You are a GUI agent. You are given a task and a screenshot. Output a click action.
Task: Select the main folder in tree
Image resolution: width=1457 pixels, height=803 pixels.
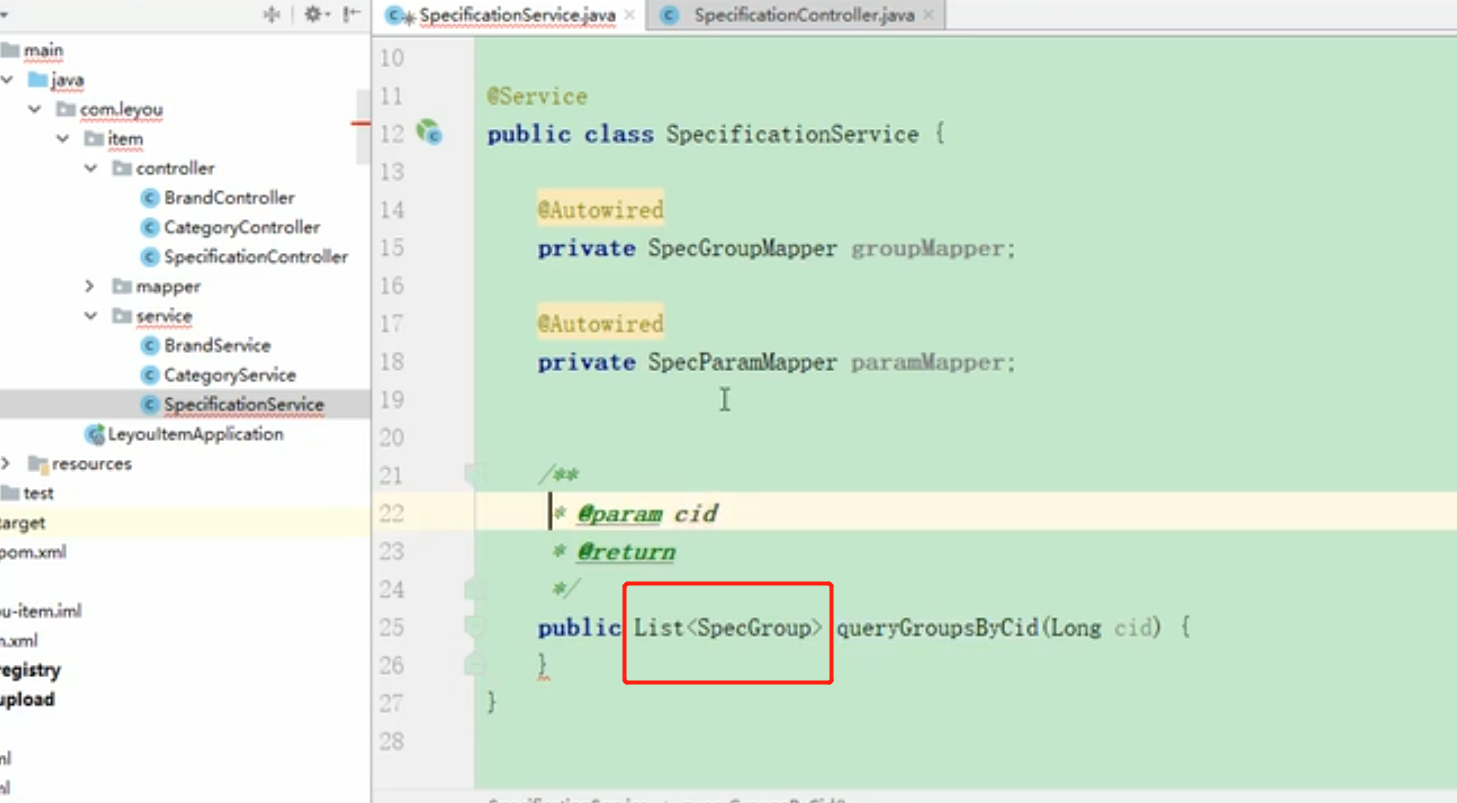click(x=43, y=50)
